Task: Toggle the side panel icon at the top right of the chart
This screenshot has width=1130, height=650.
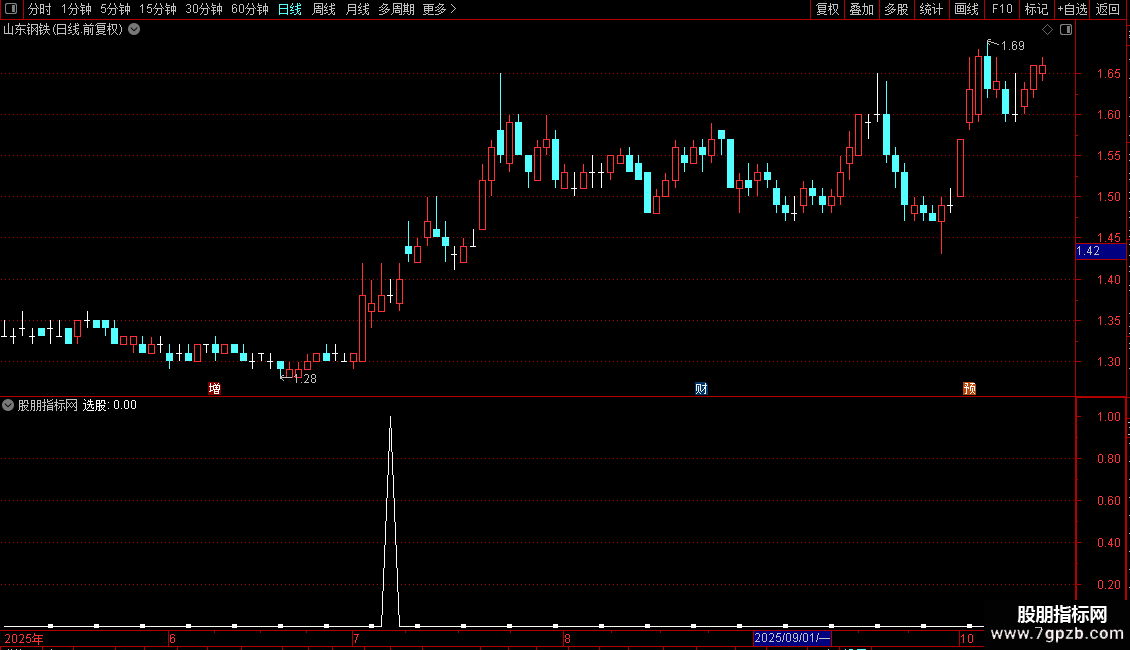Action: [x=1066, y=30]
